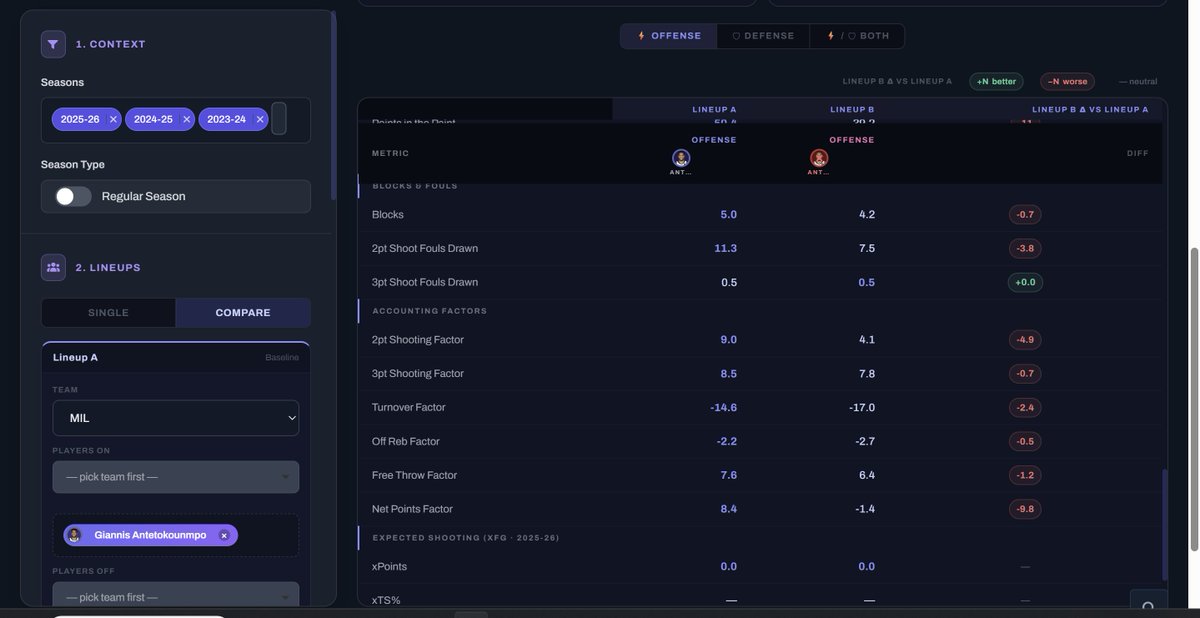Click the filter funnel icon beside Context

click(54, 44)
